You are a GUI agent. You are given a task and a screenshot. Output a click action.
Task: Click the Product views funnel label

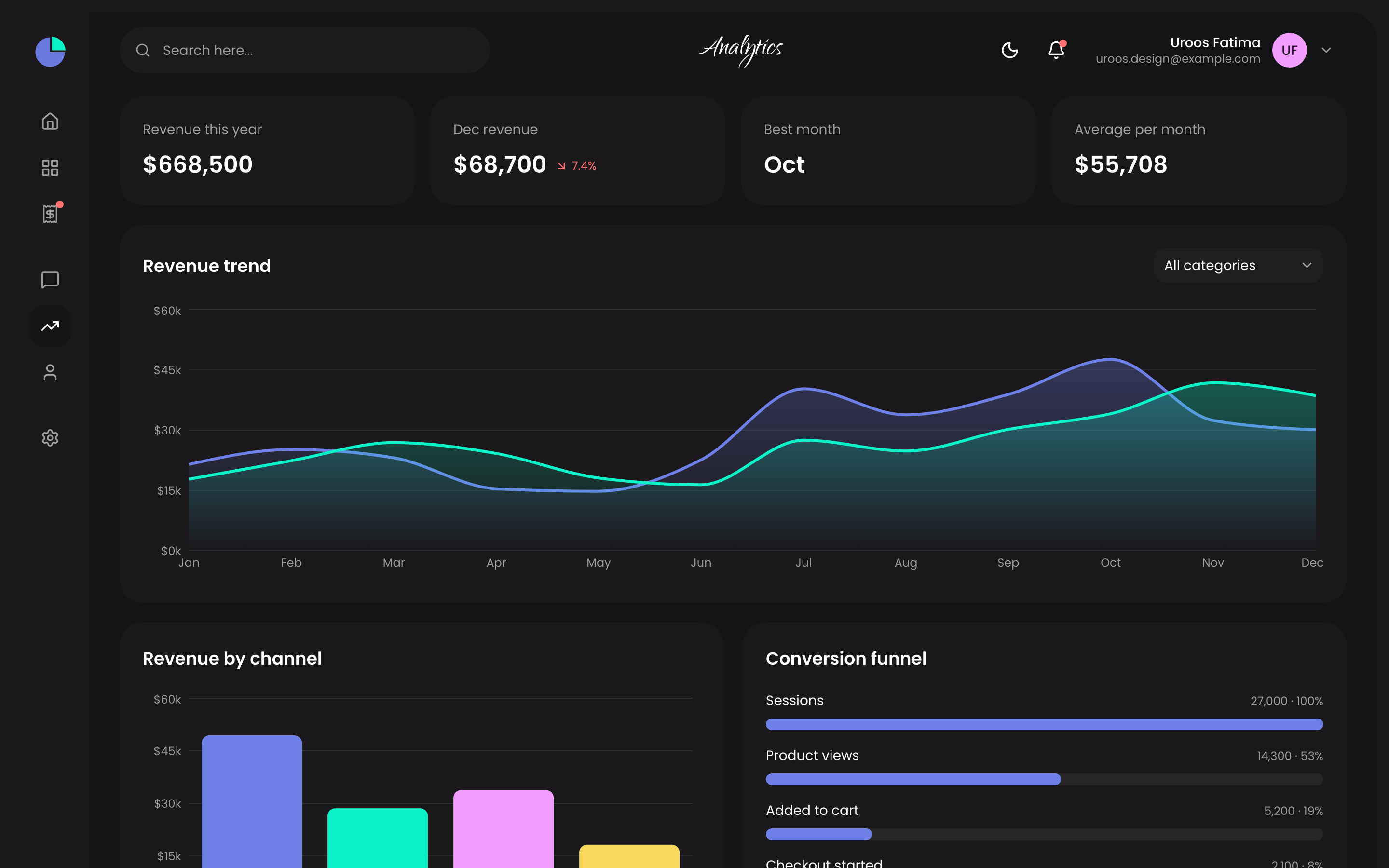812,756
